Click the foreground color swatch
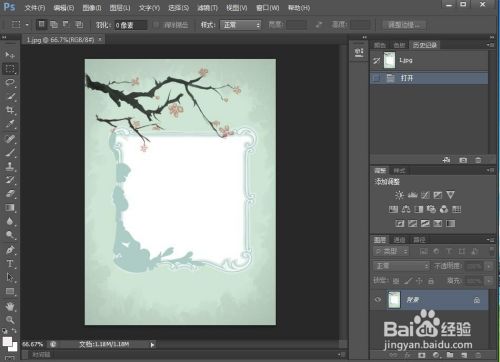Screen dimensions: 500x362 coord(8,342)
